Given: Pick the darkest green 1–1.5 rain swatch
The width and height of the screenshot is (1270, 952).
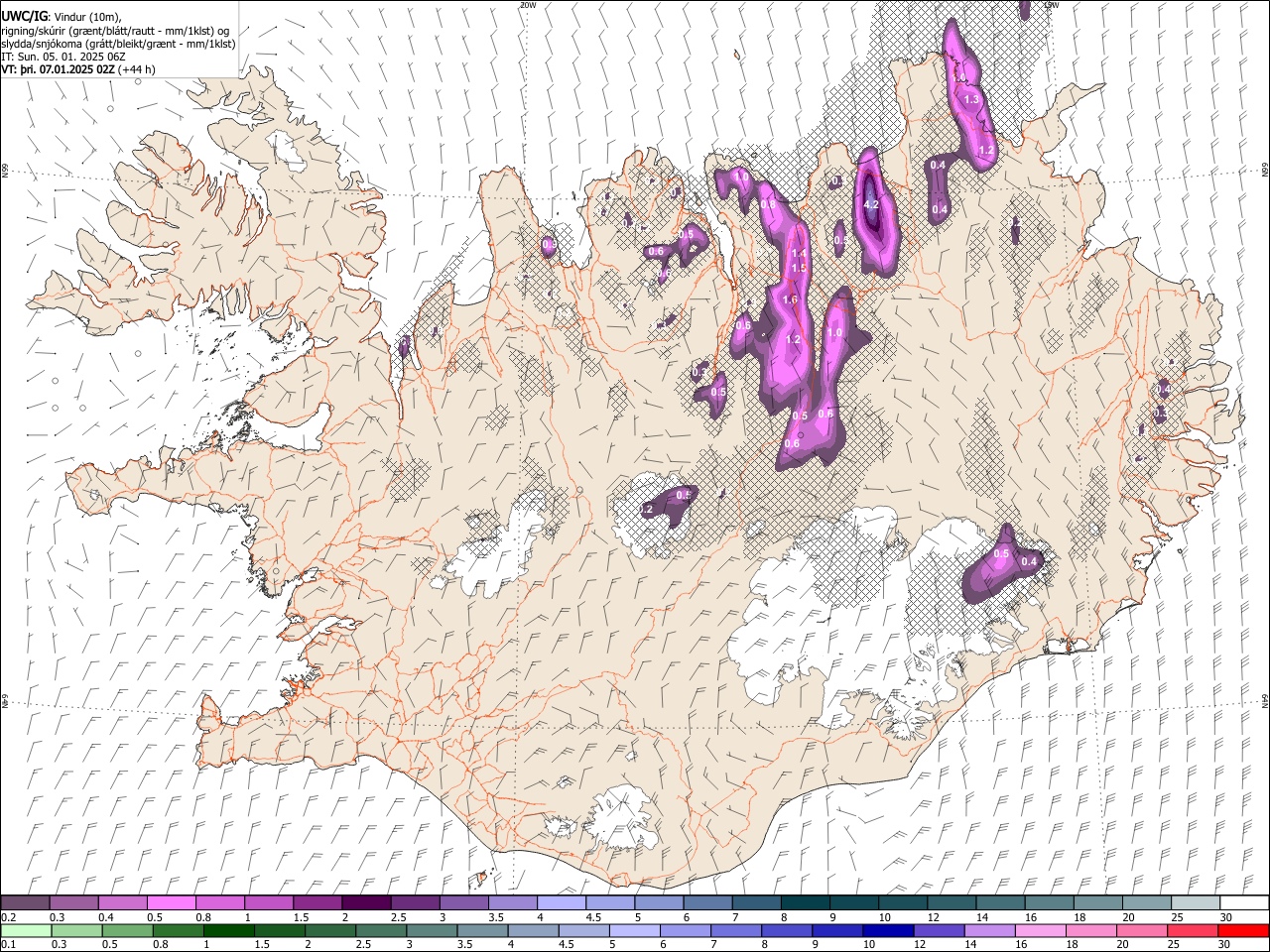Looking at the screenshot, I should 229,930.
